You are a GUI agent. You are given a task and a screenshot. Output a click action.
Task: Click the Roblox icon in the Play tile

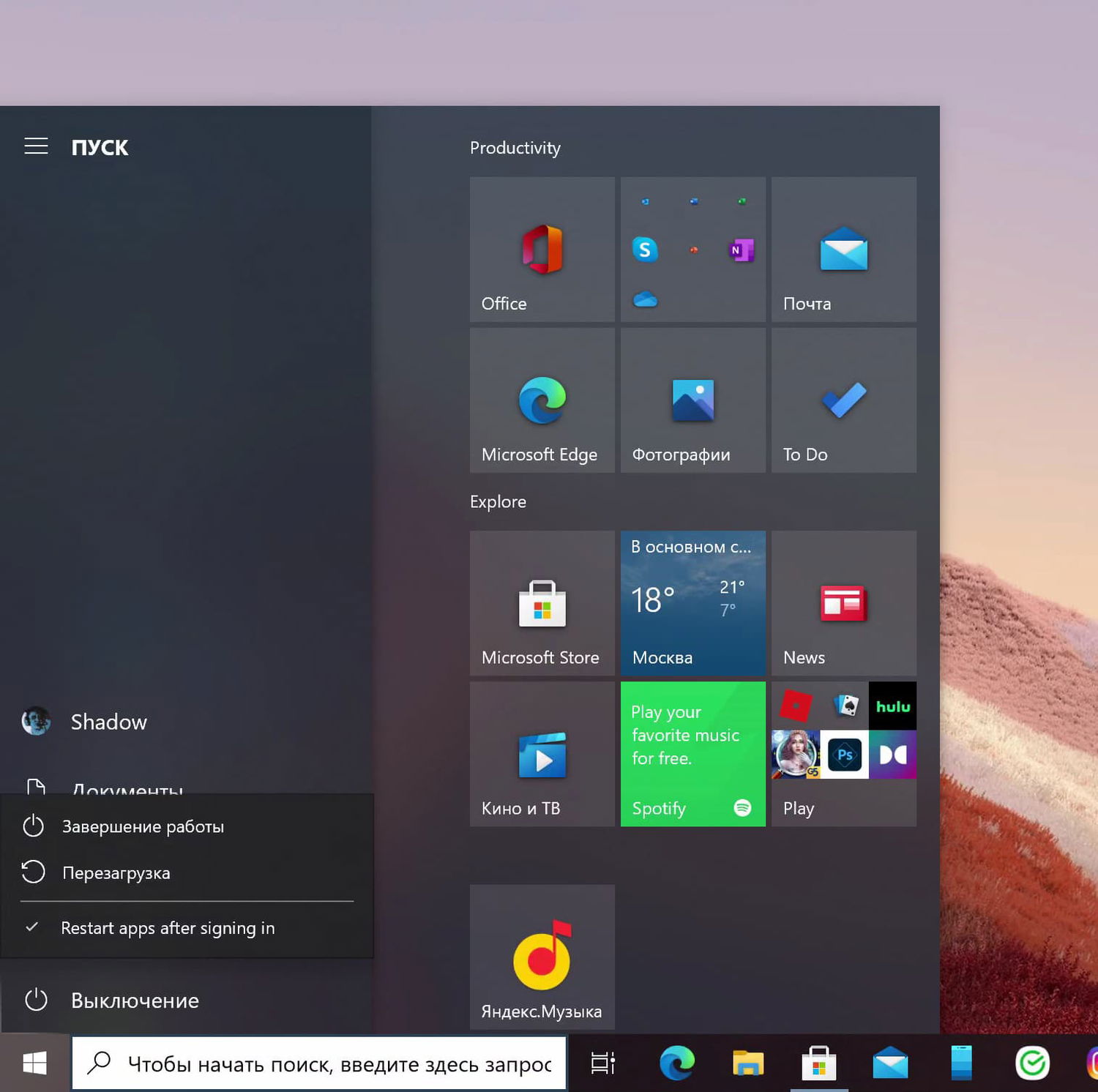(x=796, y=706)
